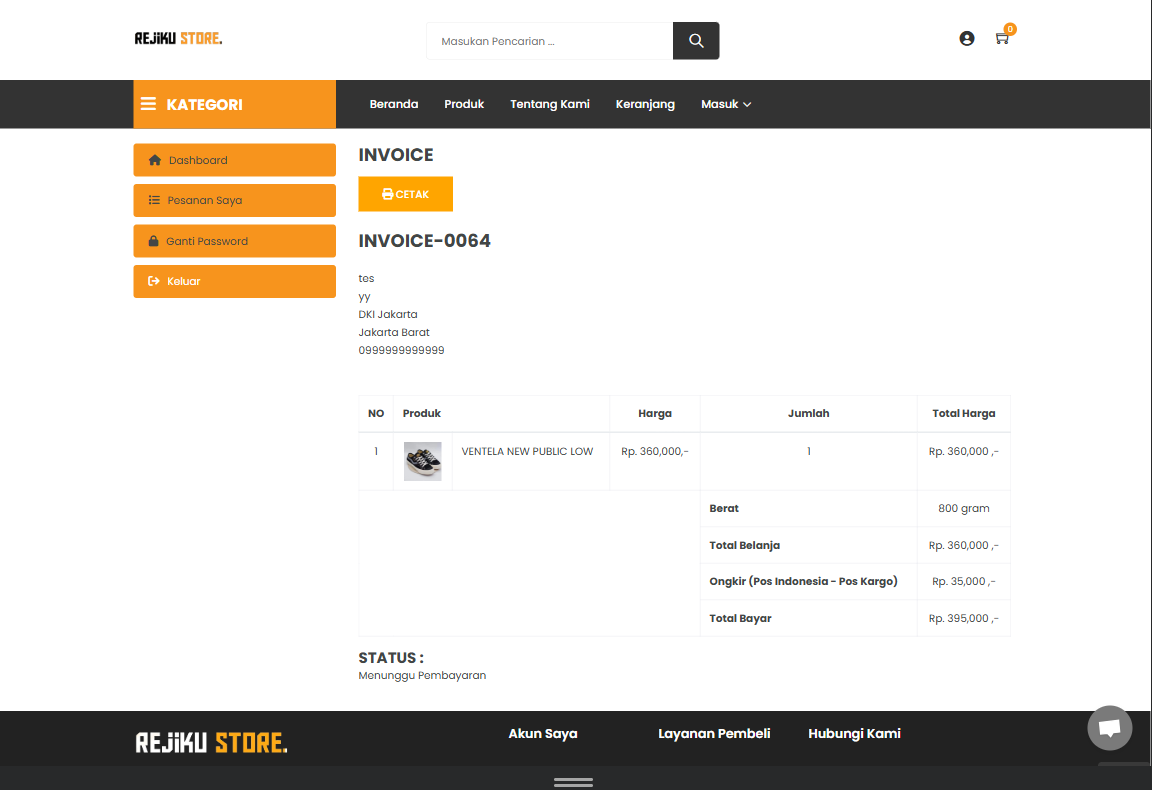Click the printer icon on CETAK button
Viewport: 1152px width, 790px height.
point(387,194)
